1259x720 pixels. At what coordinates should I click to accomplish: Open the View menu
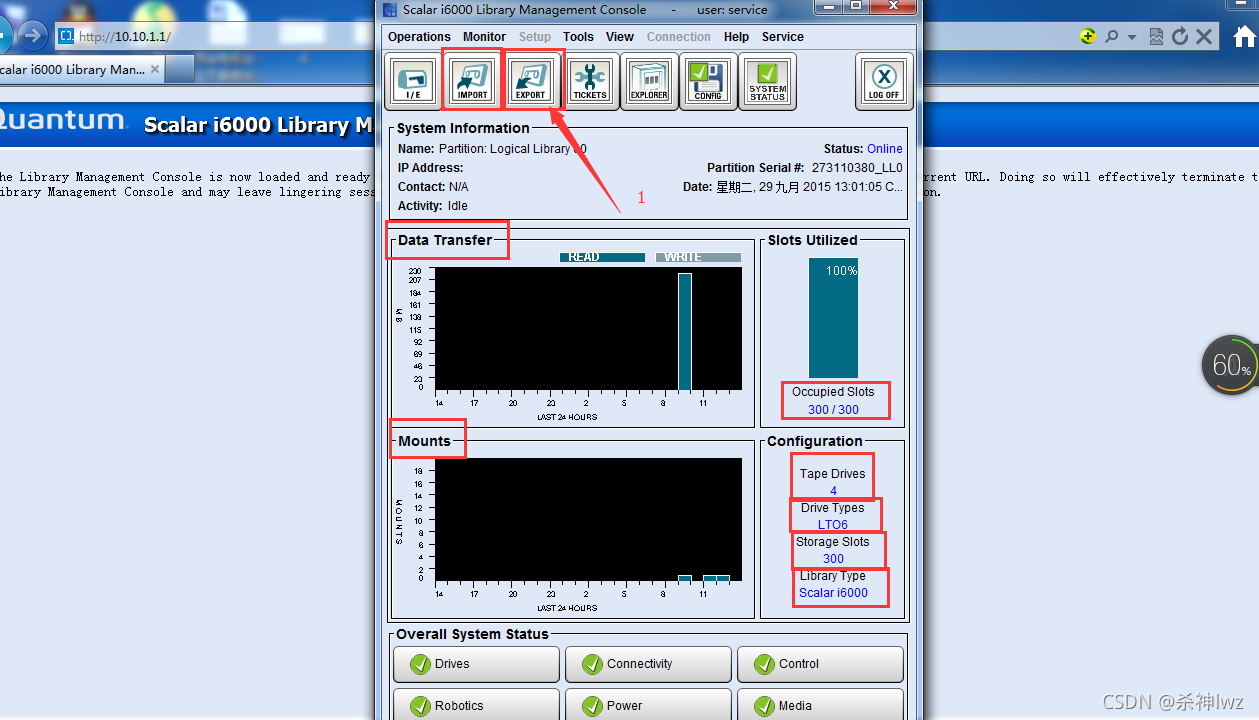[620, 37]
